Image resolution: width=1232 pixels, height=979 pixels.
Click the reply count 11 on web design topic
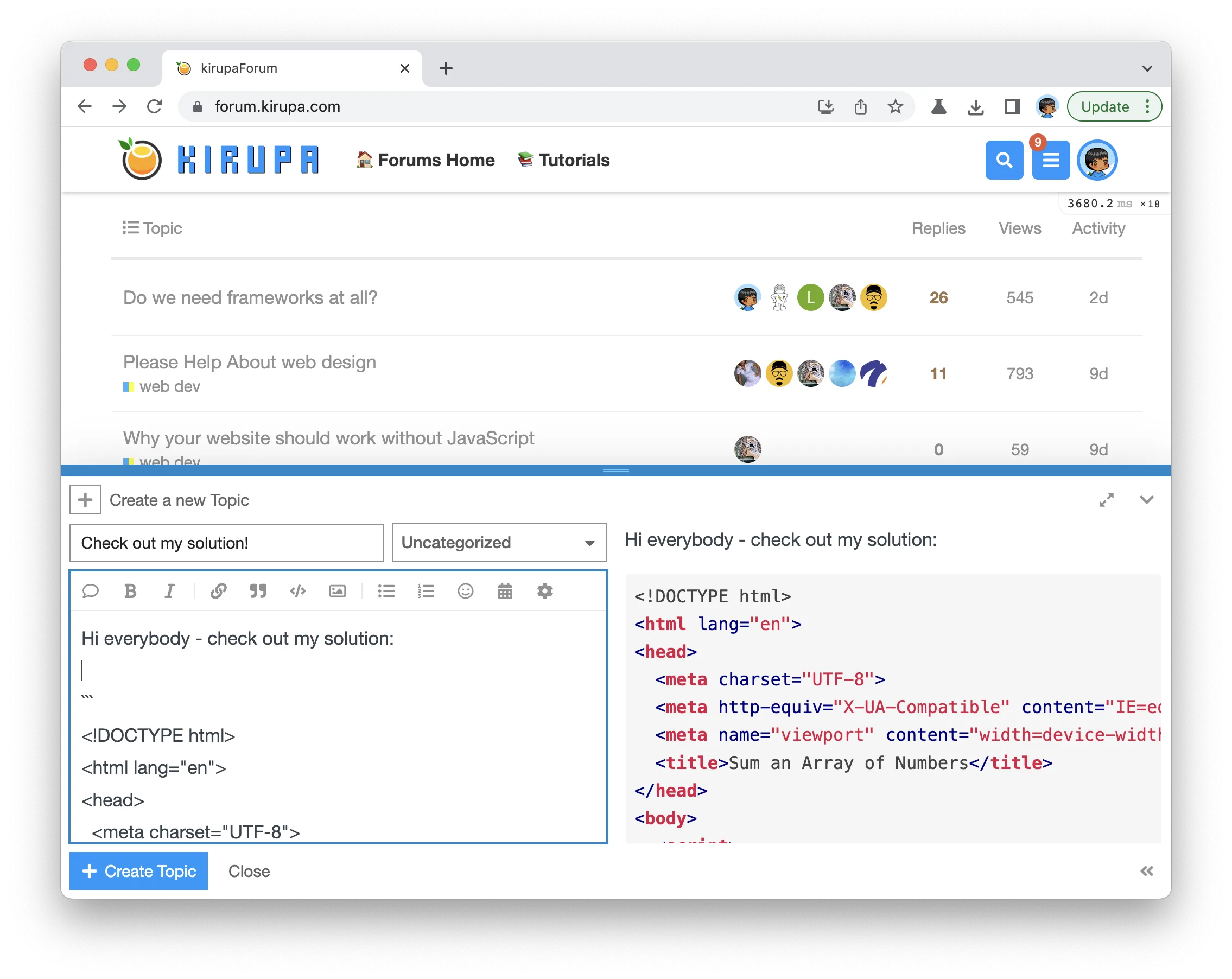[x=938, y=374]
